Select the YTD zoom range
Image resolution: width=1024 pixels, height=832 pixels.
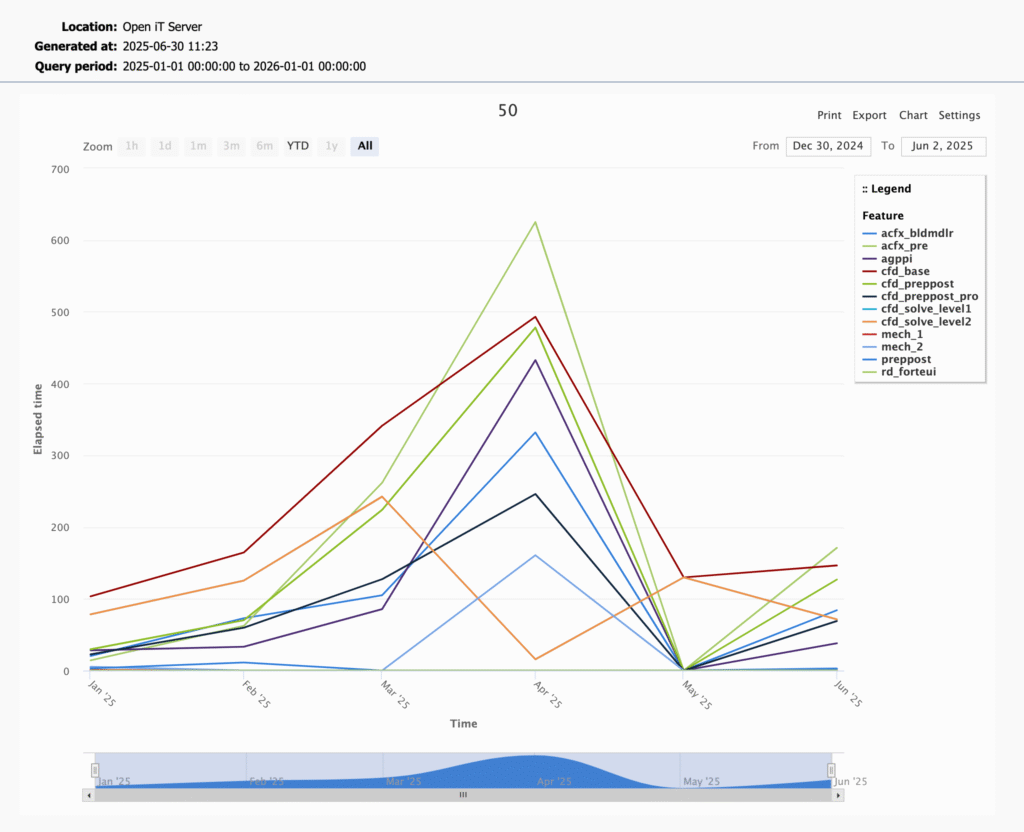[298, 146]
